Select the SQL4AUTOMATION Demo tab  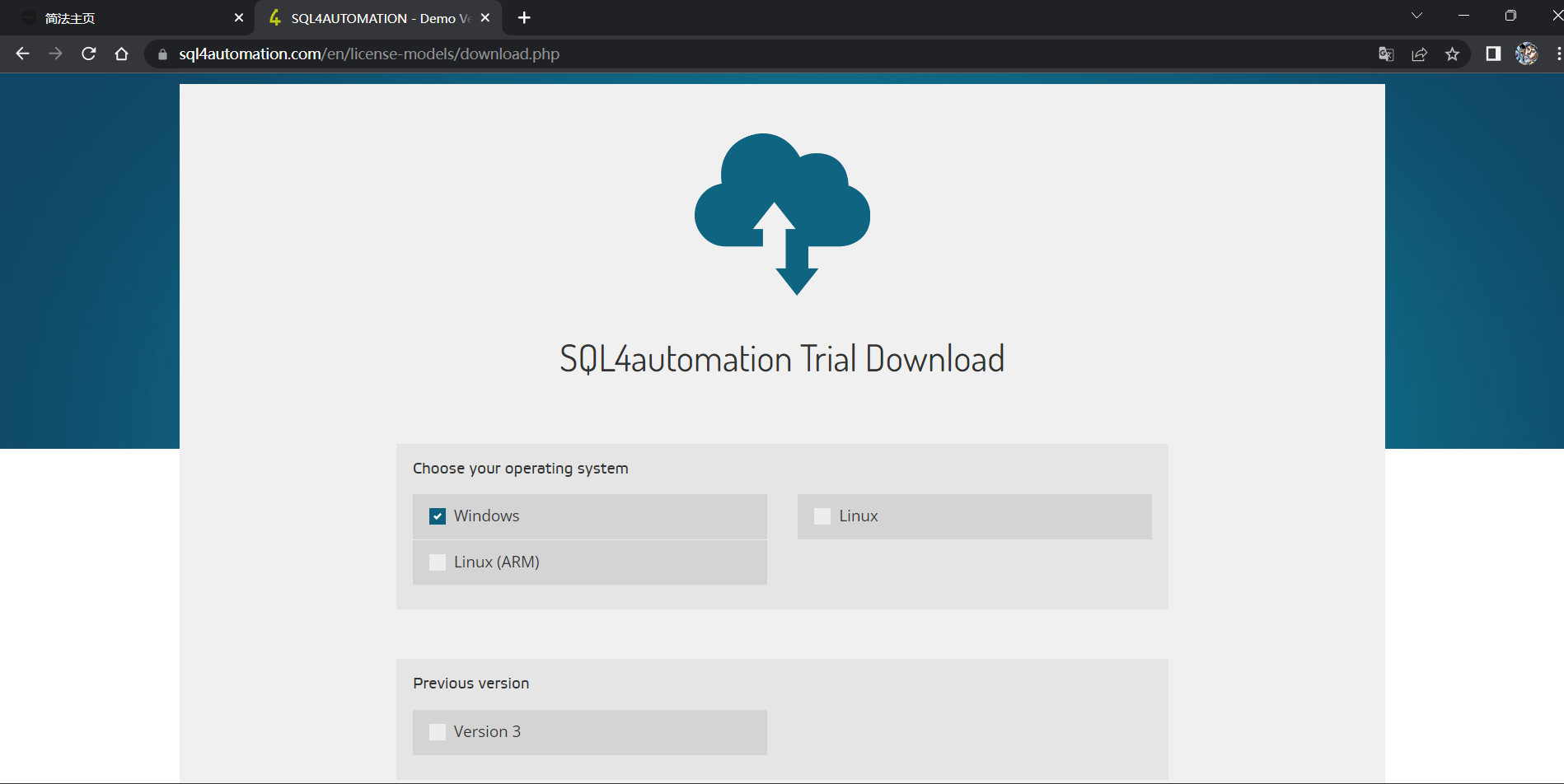point(379,18)
